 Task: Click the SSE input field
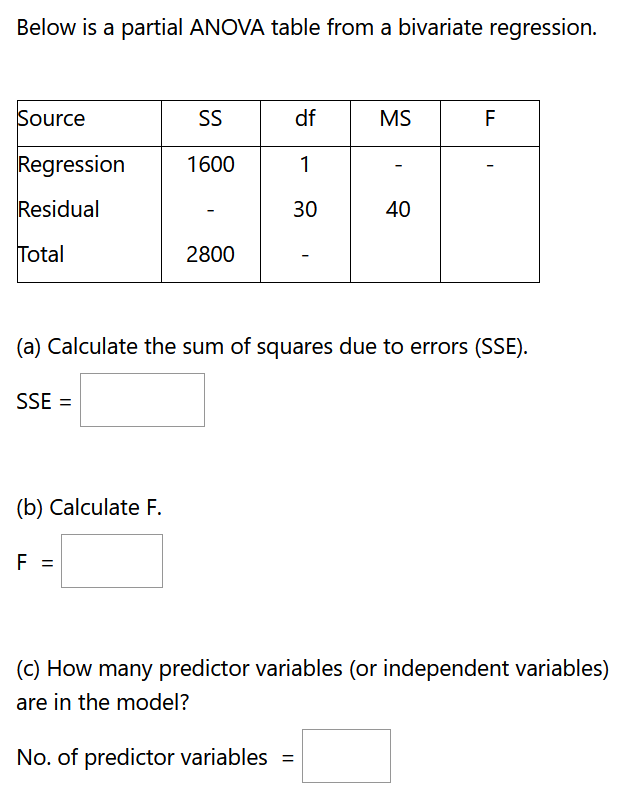(x=142, y=400)
